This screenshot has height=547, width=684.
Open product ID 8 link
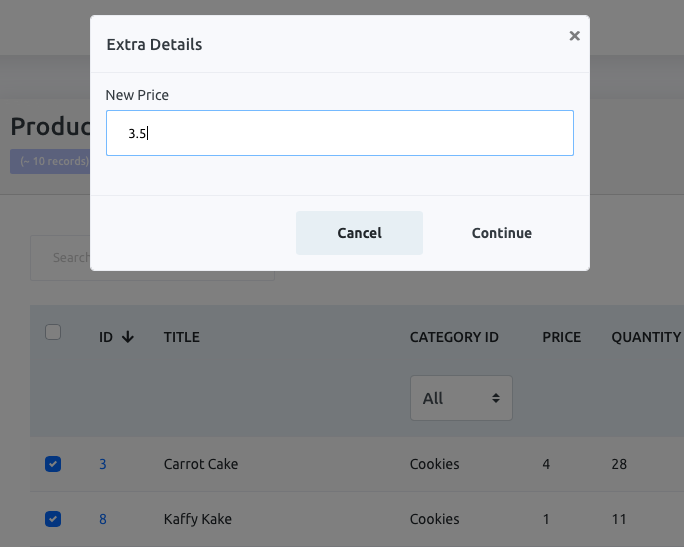coord(103,519)
